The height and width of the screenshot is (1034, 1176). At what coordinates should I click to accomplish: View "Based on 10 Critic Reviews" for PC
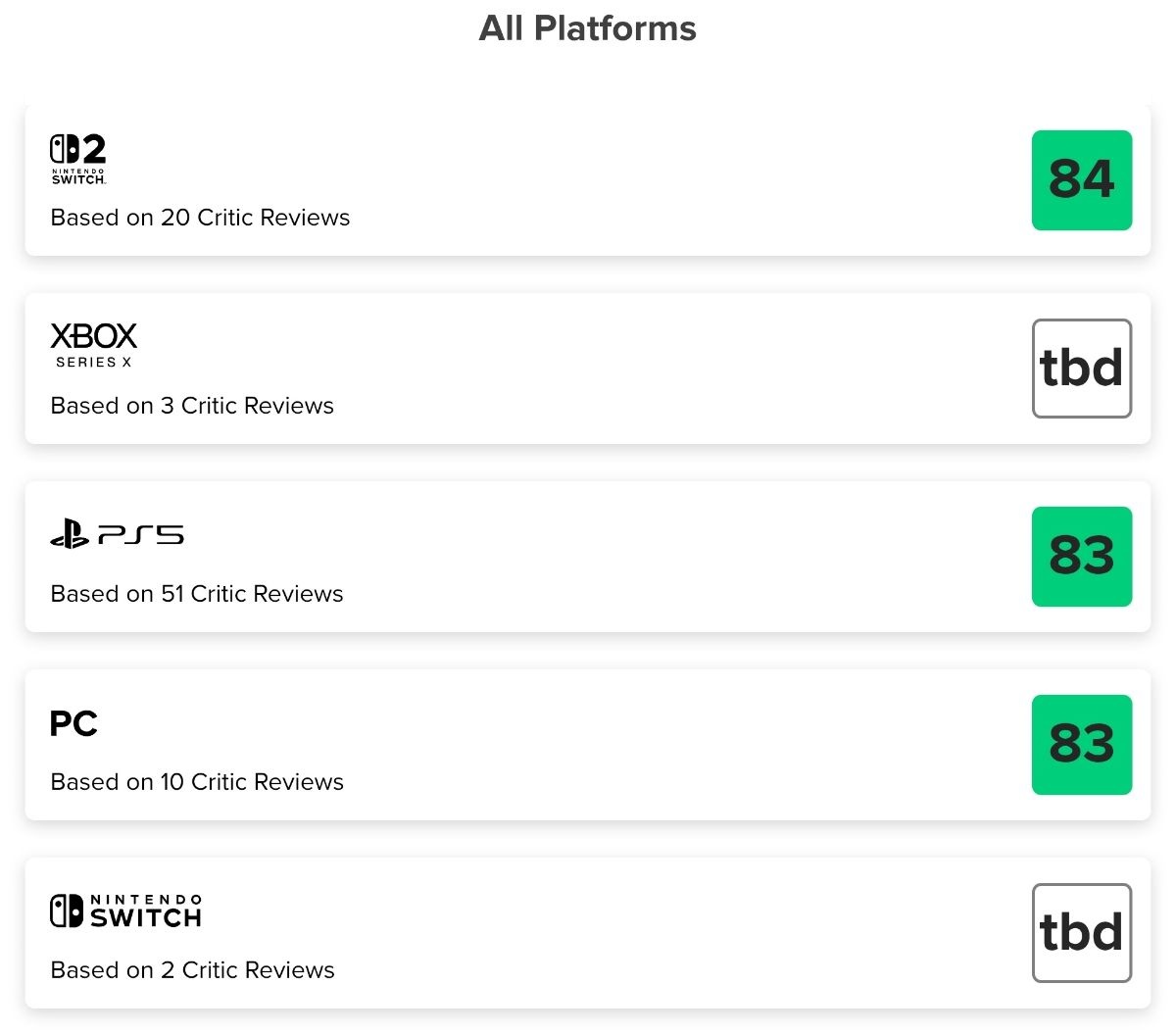click(x=197, y=782)
